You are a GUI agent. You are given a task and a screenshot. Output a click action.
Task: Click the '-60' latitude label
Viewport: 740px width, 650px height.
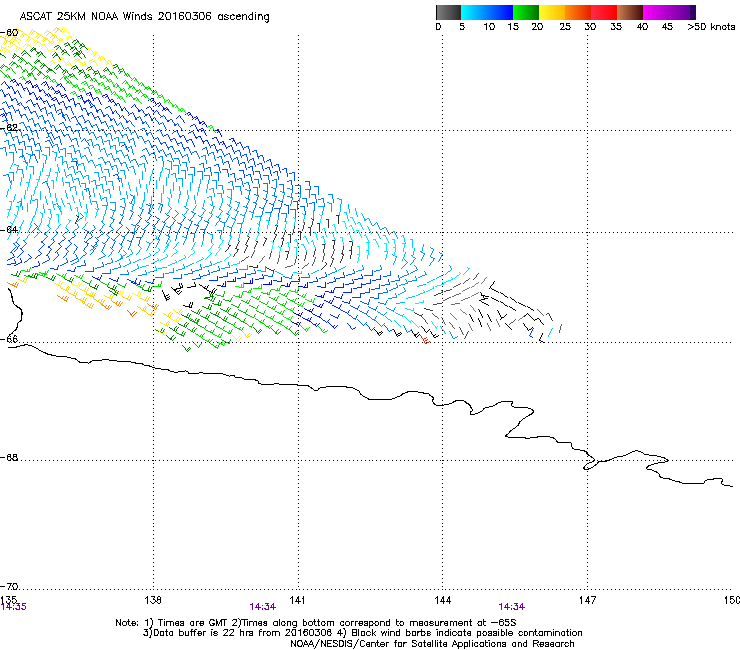point(9,33)
